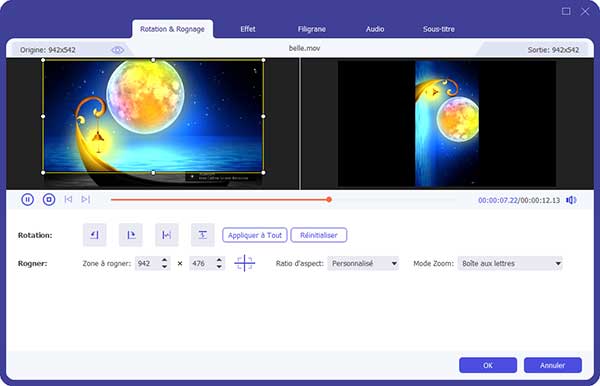
Task: Stop the video playback
Action: (49, 199)
